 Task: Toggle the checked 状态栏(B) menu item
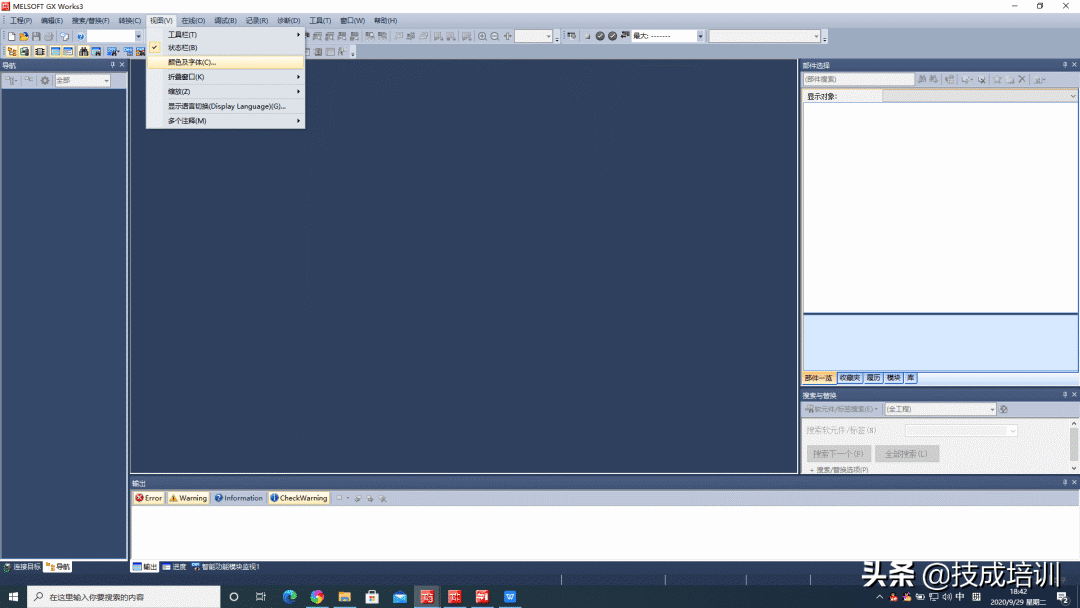click(x=225, y=48)
